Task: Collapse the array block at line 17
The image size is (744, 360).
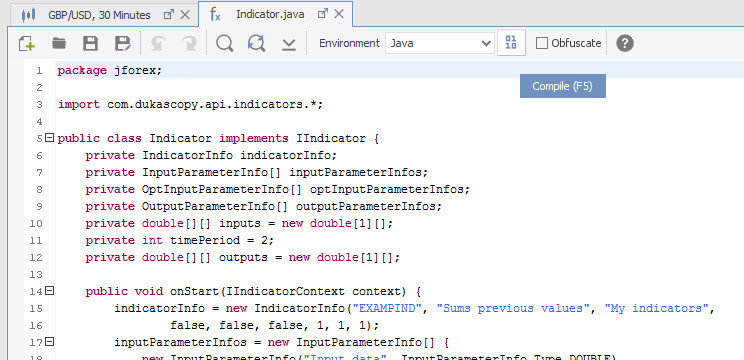Action: pyautogui.click(x=49, y=341)
